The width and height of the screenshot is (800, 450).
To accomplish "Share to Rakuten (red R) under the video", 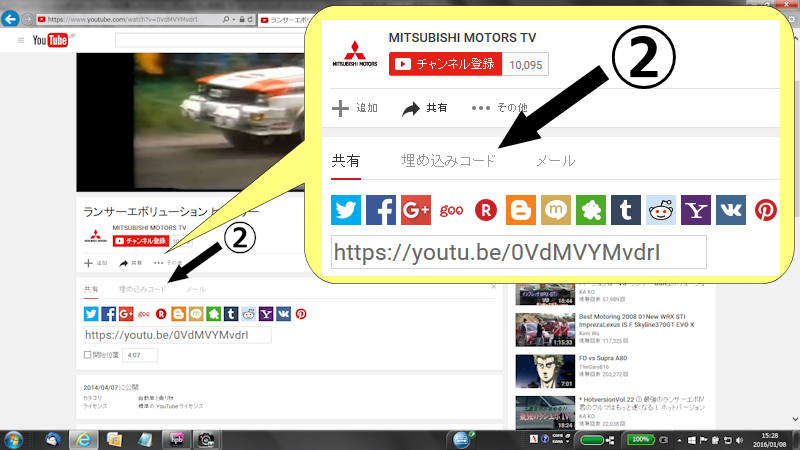I will (161, 314).
